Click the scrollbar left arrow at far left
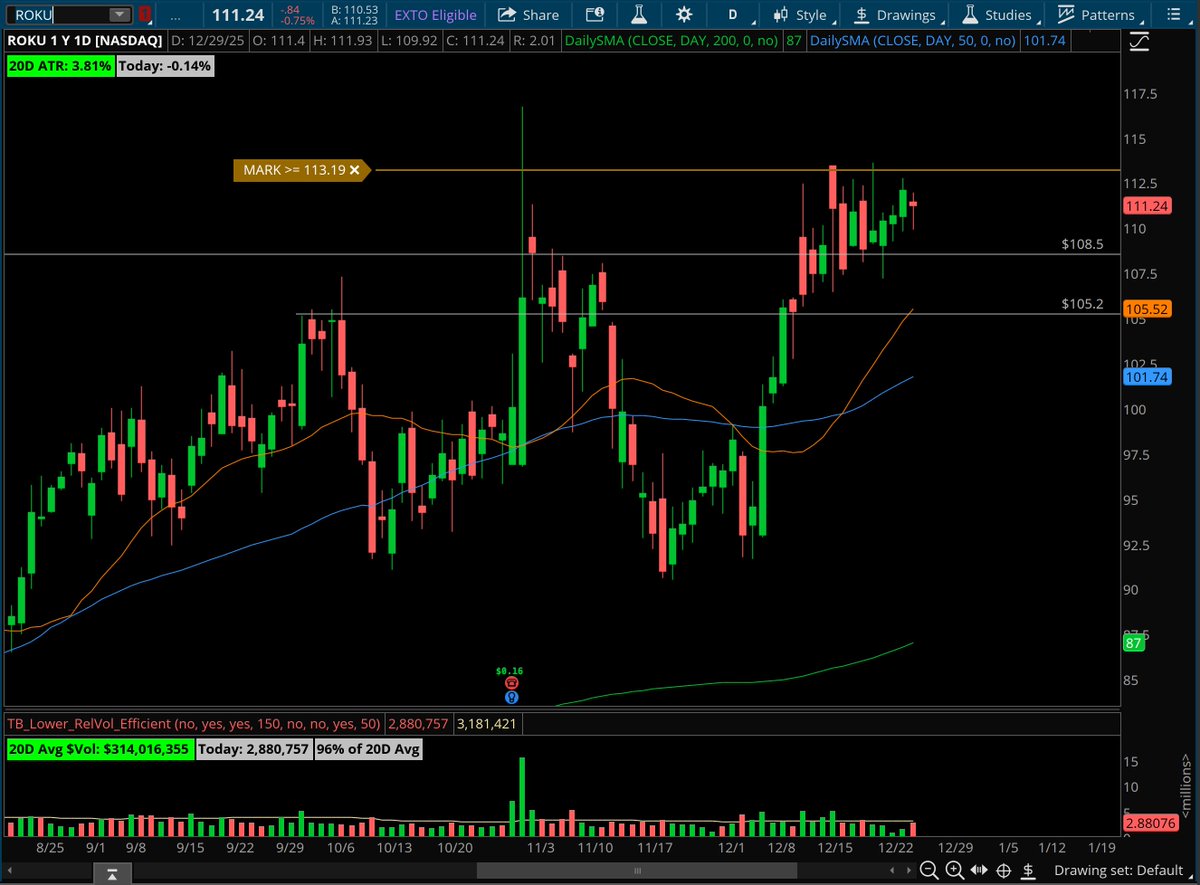 click(x=12, y=870)
